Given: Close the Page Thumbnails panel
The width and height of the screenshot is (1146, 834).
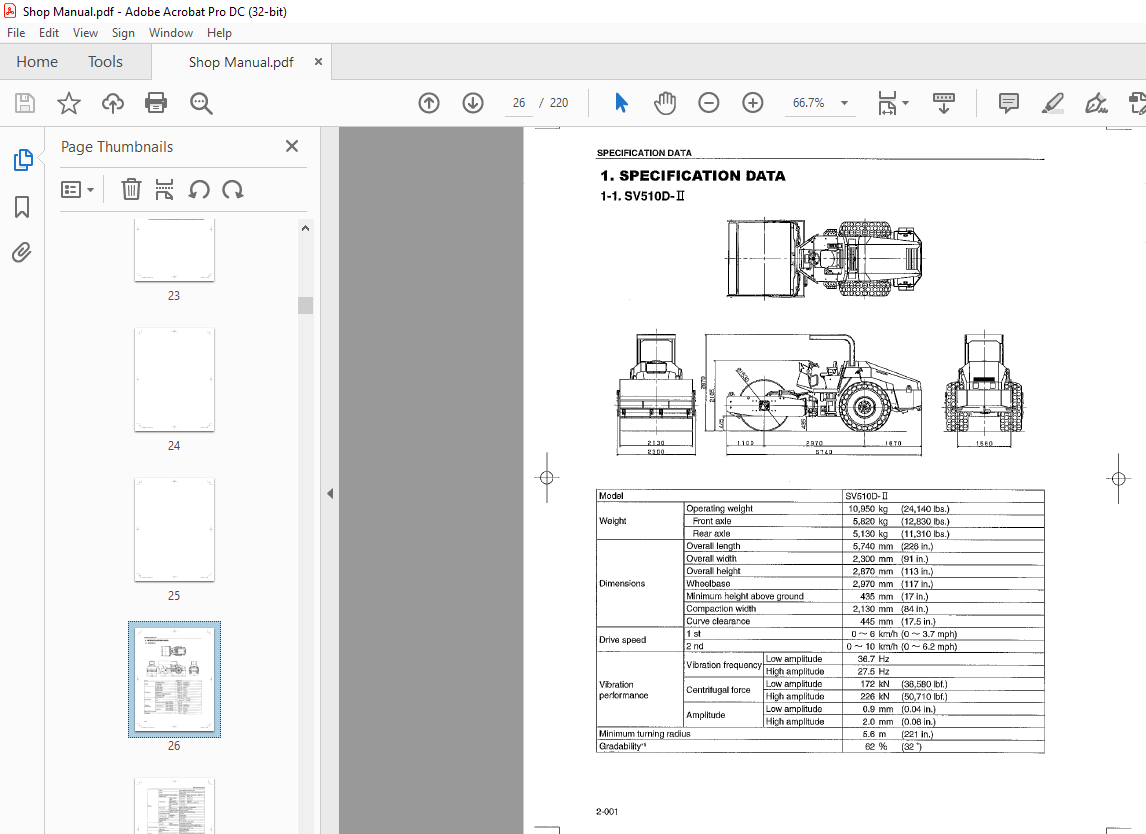Looking at the screenshot, I should 292,146.
